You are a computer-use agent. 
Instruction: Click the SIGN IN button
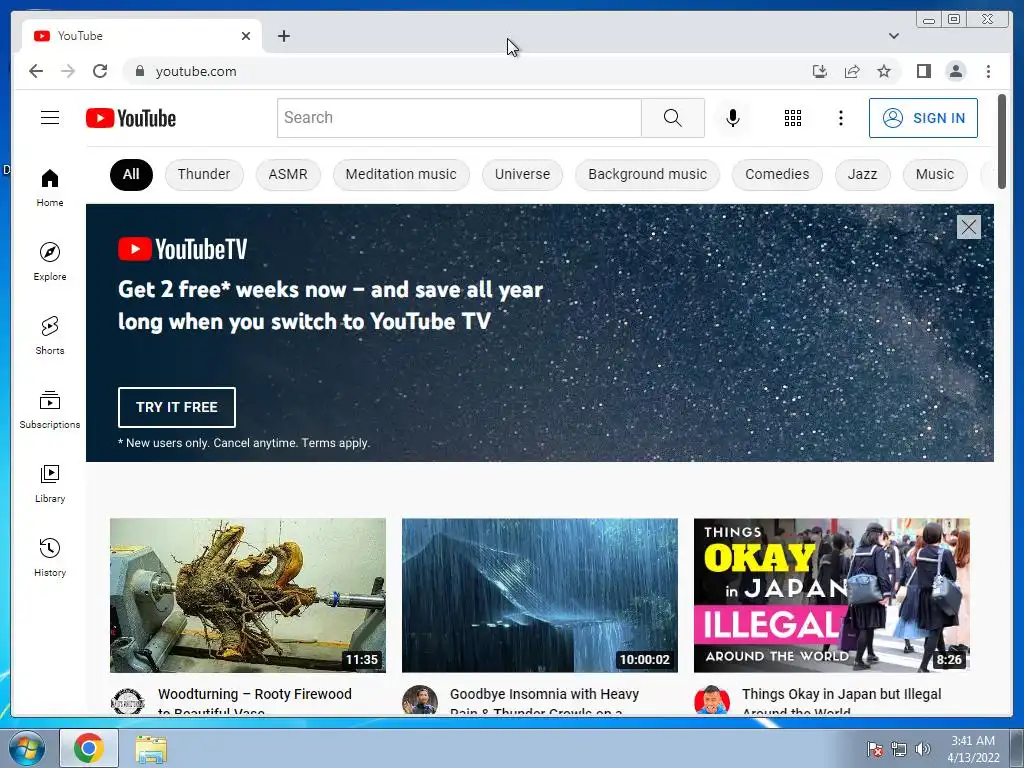923,118
